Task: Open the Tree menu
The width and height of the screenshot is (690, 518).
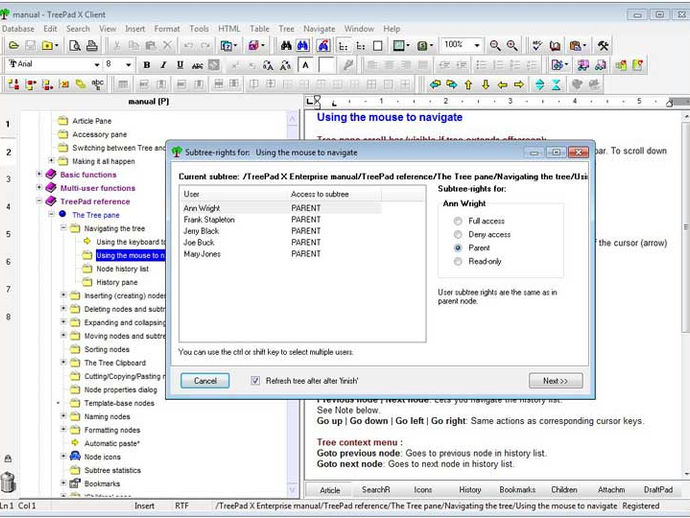Action: coord(286,29)
